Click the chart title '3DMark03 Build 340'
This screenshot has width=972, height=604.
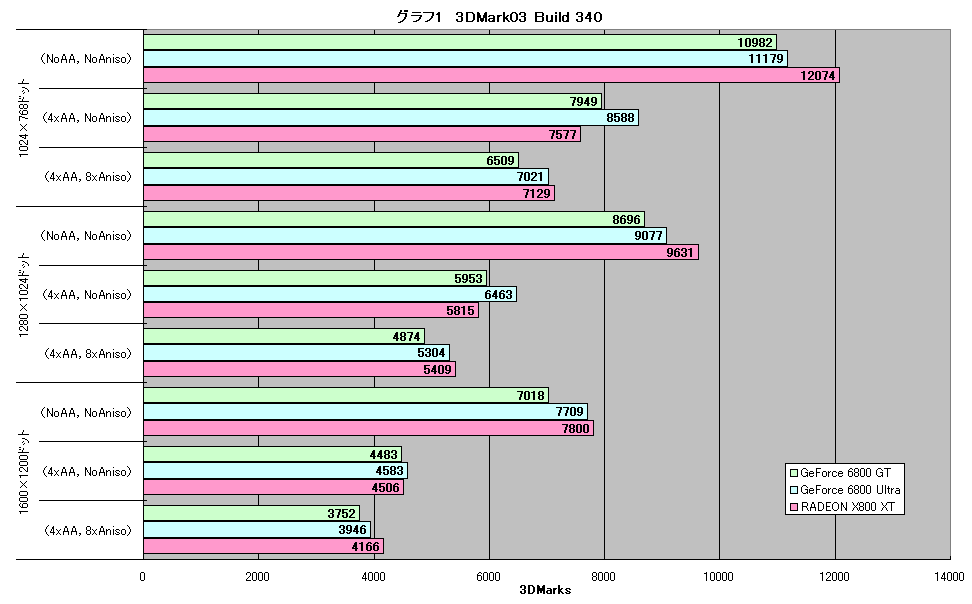point(529,17)
